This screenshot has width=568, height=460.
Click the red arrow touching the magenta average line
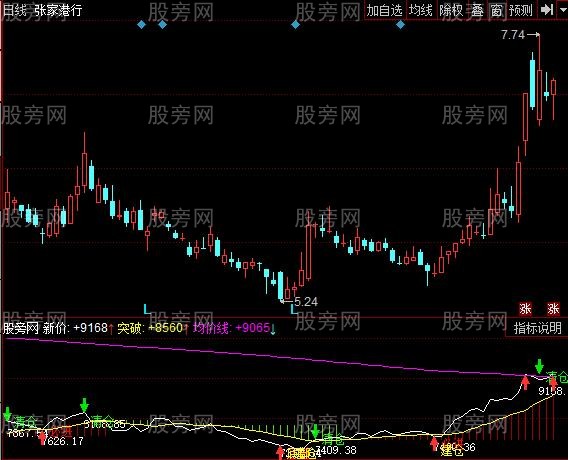(525, 382)
